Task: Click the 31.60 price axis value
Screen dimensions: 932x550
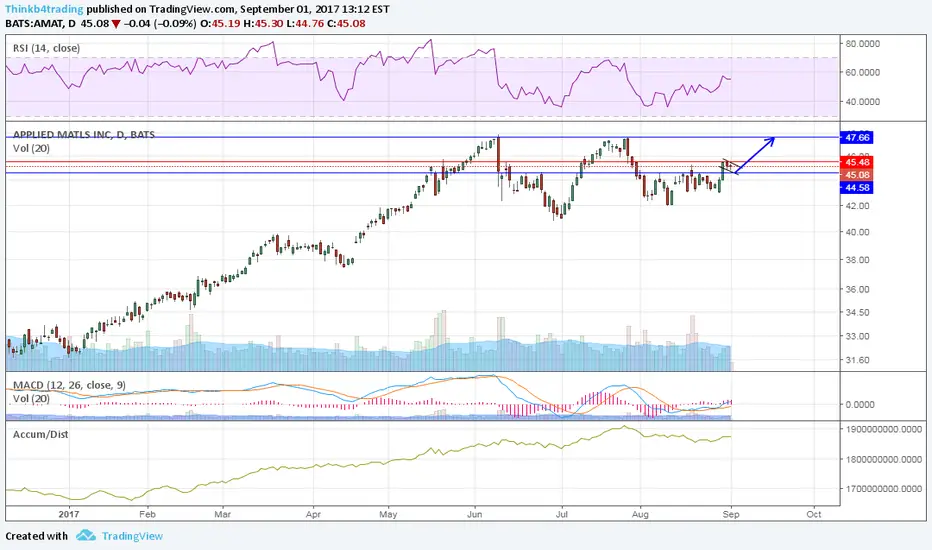Action: [x=857, y=360]
